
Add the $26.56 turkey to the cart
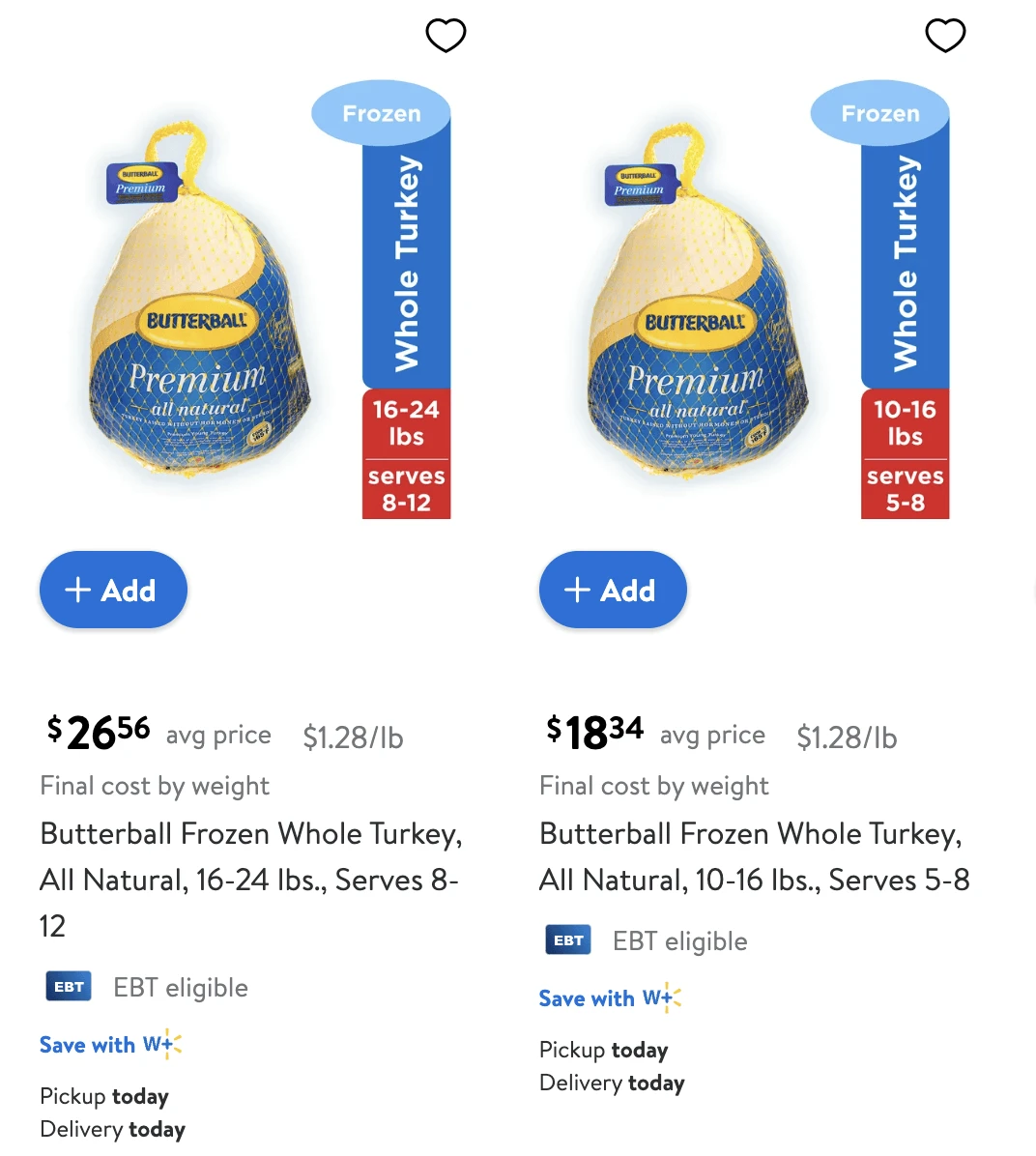point(113,590)
